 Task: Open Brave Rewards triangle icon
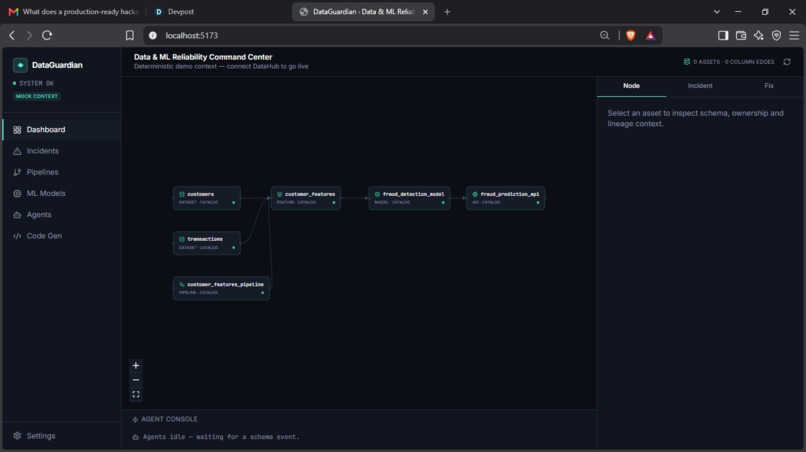point(651,35)
